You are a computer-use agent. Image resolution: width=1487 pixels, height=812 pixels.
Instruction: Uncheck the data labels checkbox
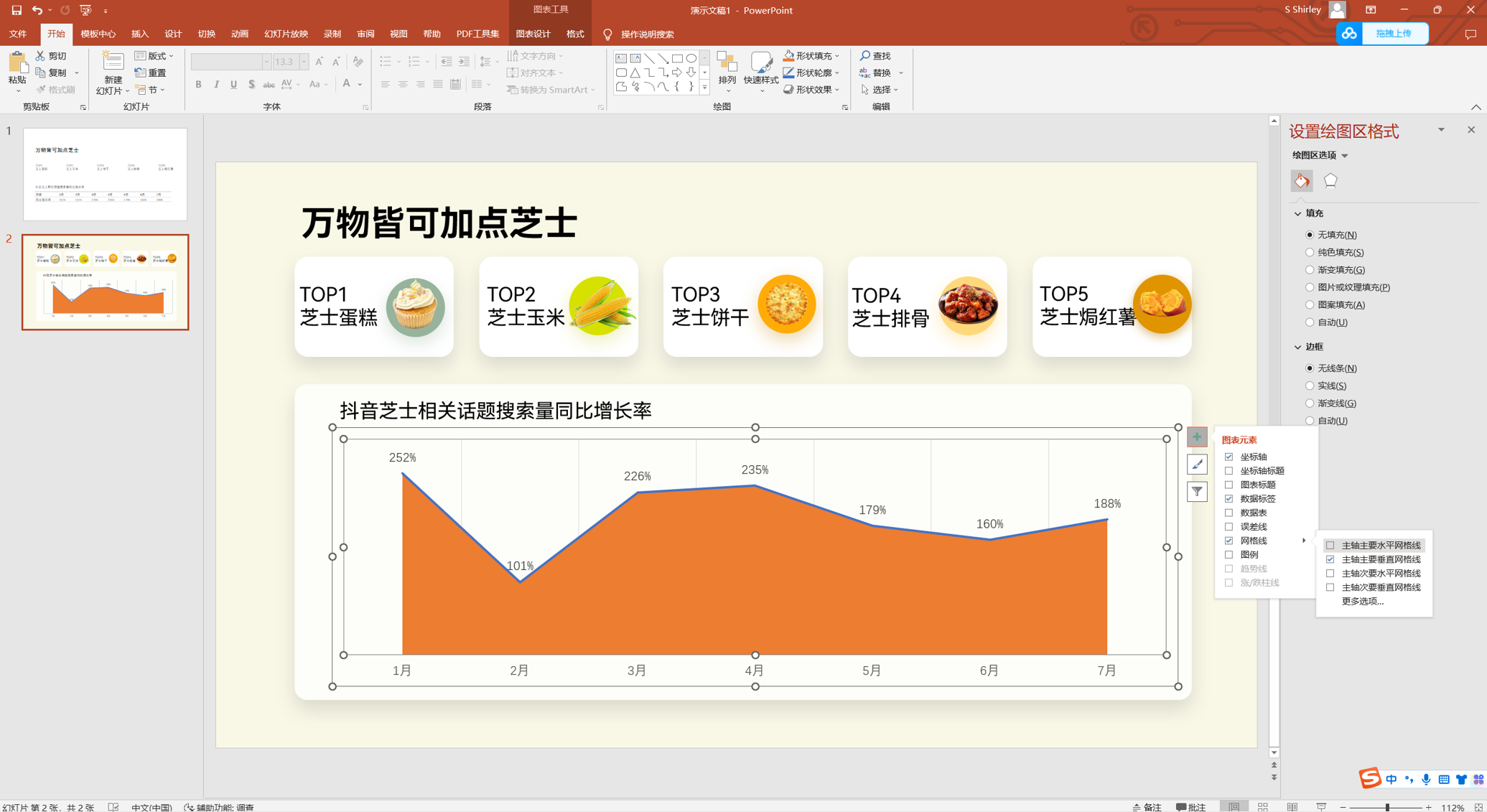tap(1229, 498)
